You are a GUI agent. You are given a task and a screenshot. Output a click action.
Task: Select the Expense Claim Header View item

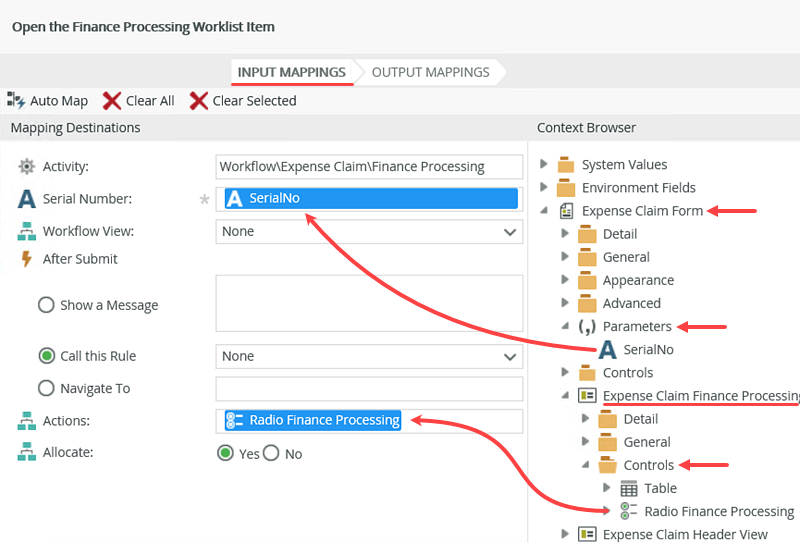point(685,534)
